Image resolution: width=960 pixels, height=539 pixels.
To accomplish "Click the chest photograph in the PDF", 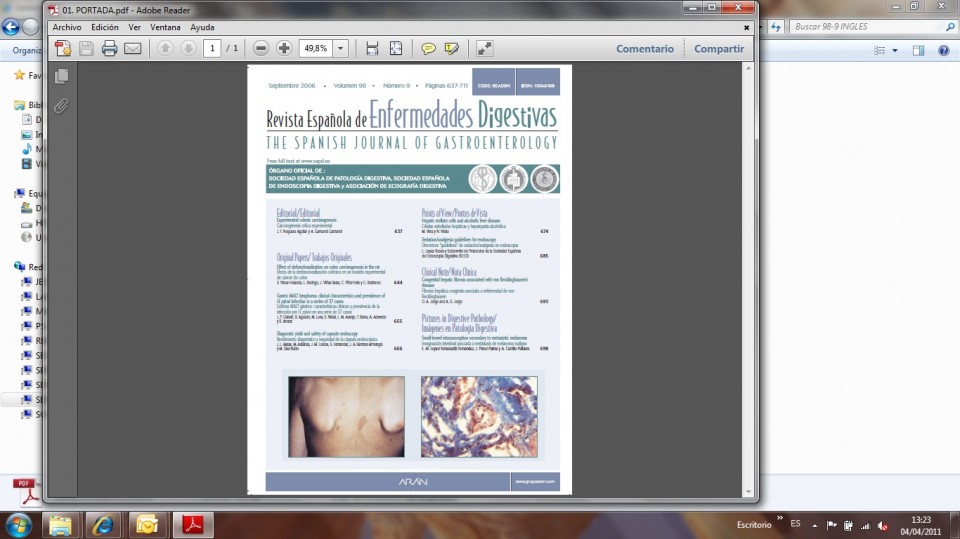I will pyautogui.click(x=347, y=416).
